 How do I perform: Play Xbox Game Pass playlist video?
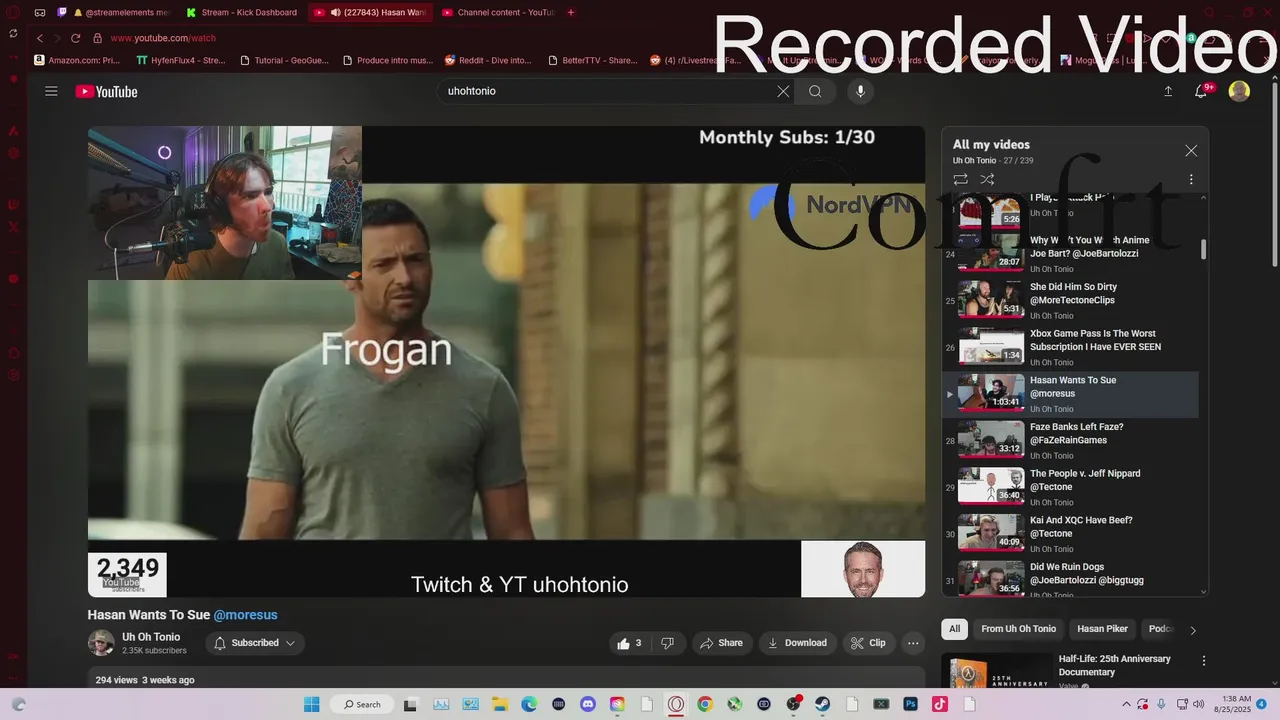tap(1071, 347)
